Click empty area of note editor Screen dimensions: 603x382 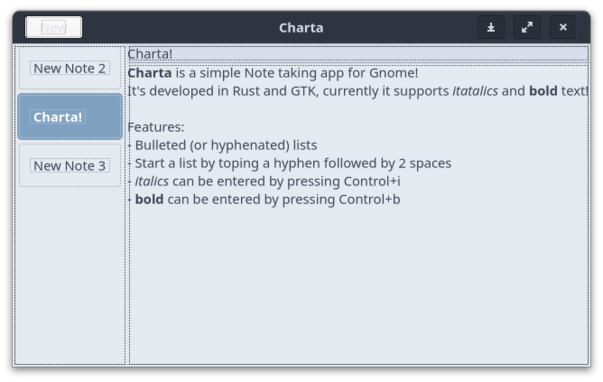(358, 285)
